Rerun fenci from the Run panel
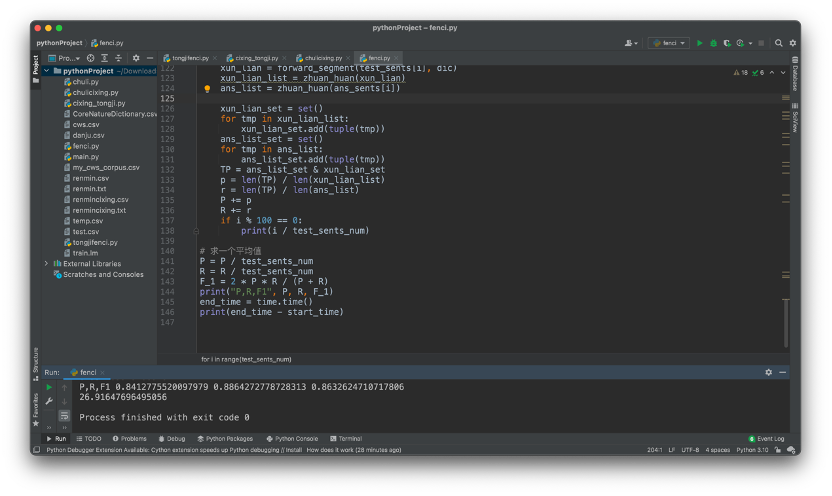The width and height of the screenshot is (832, 496). coord(49,387)
